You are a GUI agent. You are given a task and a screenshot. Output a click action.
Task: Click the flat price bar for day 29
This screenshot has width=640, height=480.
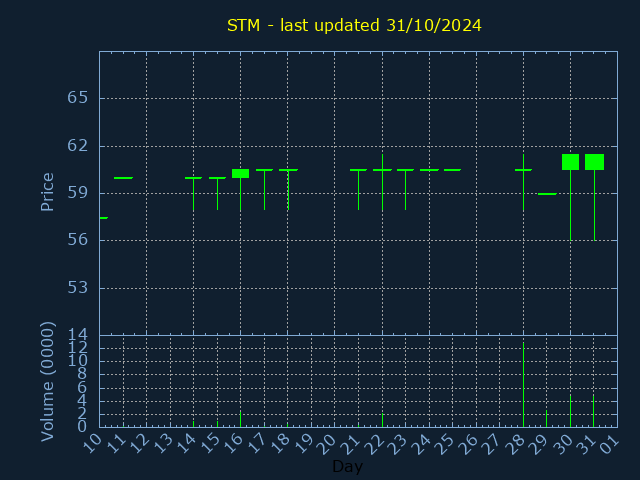pos(547,194)
